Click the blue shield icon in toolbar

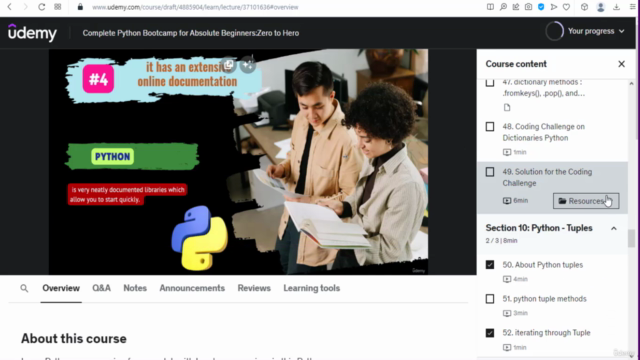[x=541, y=7]
